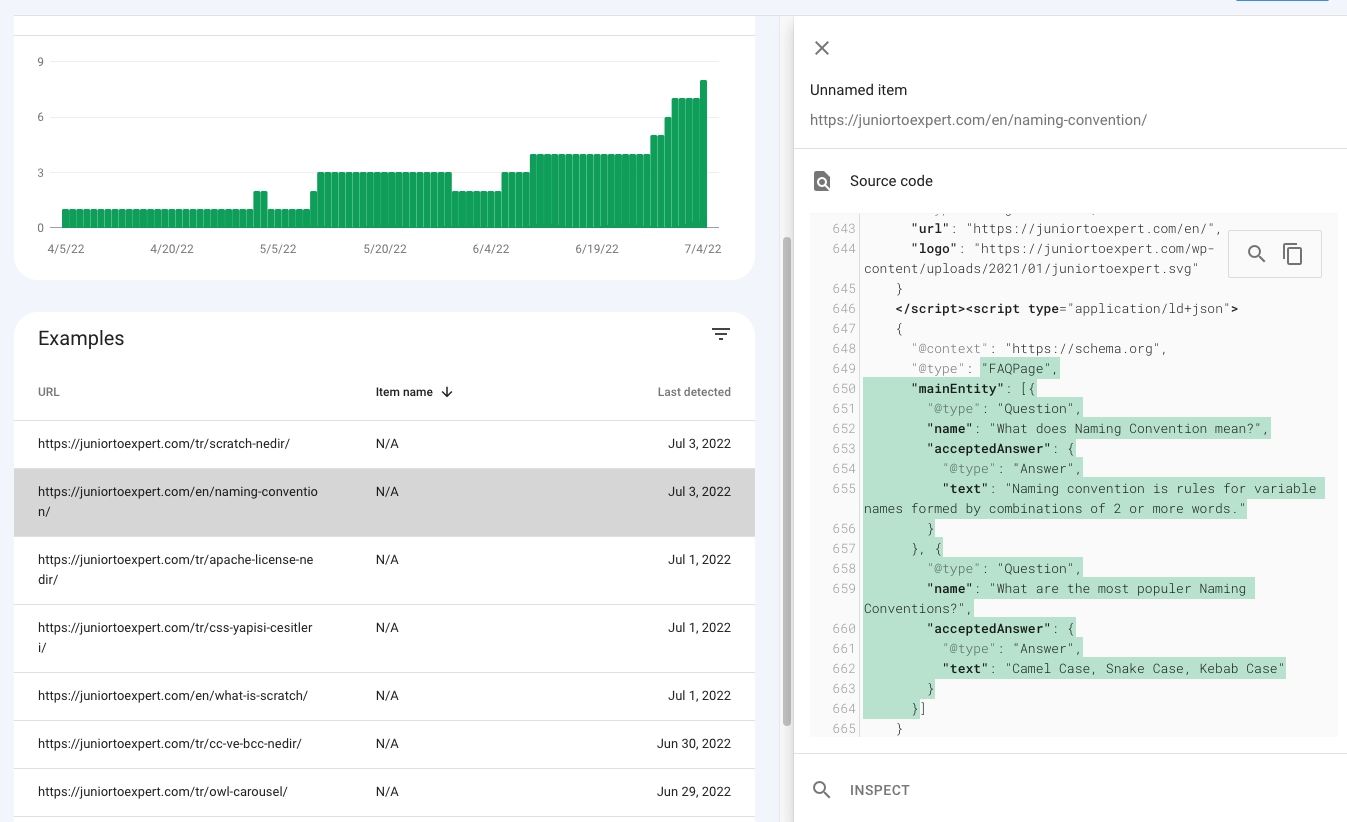The width and height of the screenshot is (1347, 822).
Task: Select the apache-license-nedir example row
Action: (x=175, y=569)
